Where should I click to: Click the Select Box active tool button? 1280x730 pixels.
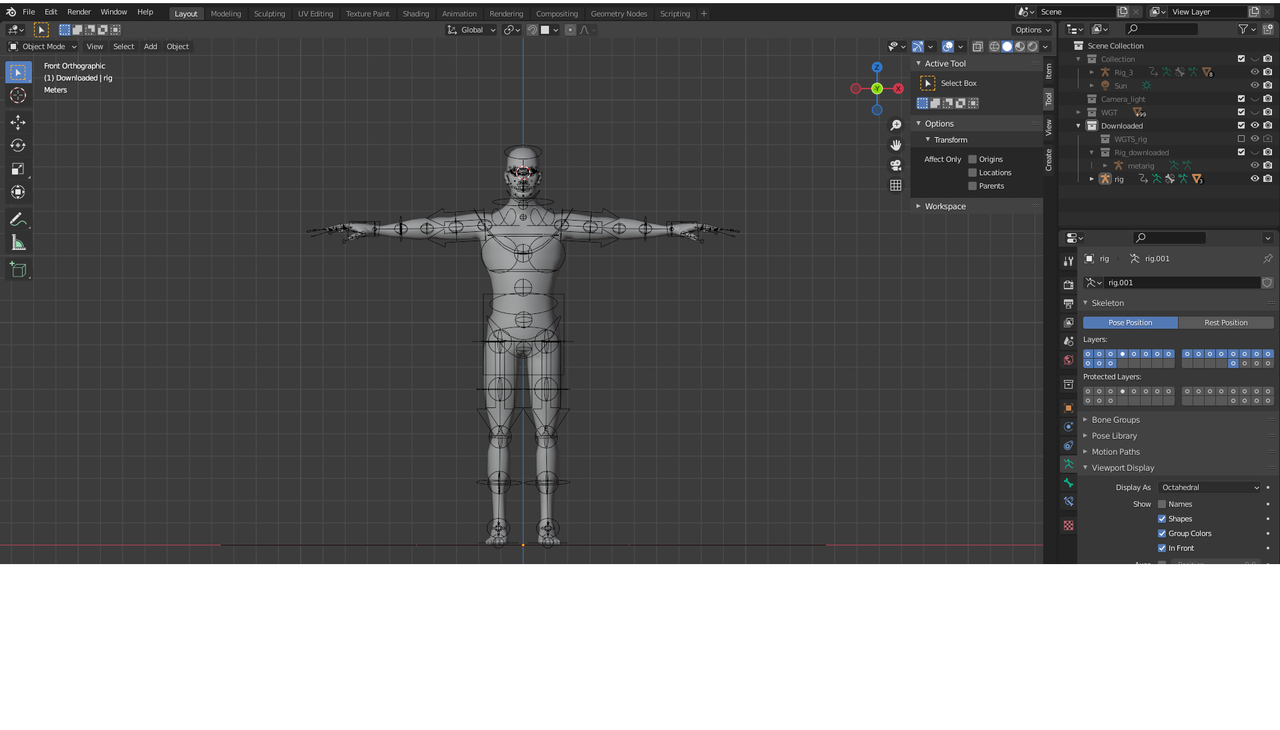(x=927, y=83)
